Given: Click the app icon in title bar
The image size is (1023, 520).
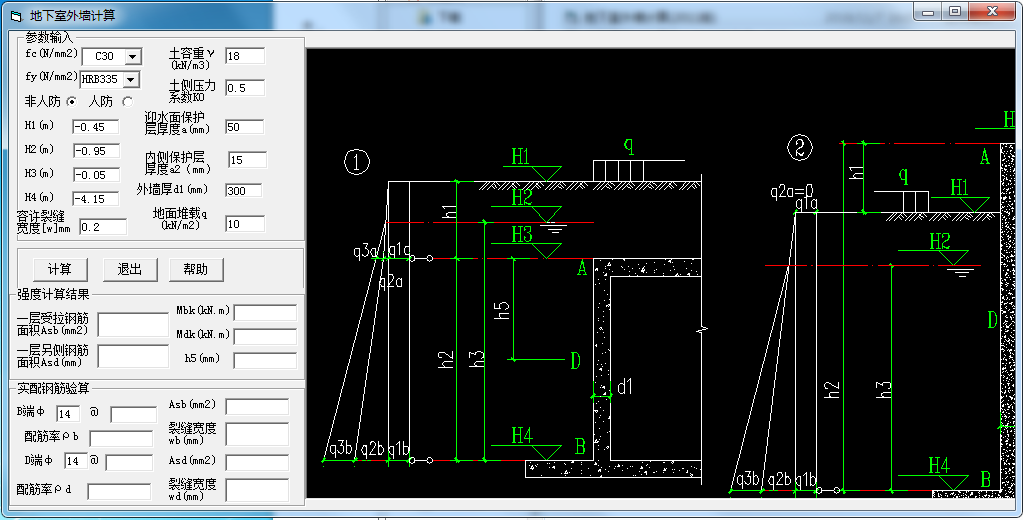Looking at the screenshot, I should 16,16.
